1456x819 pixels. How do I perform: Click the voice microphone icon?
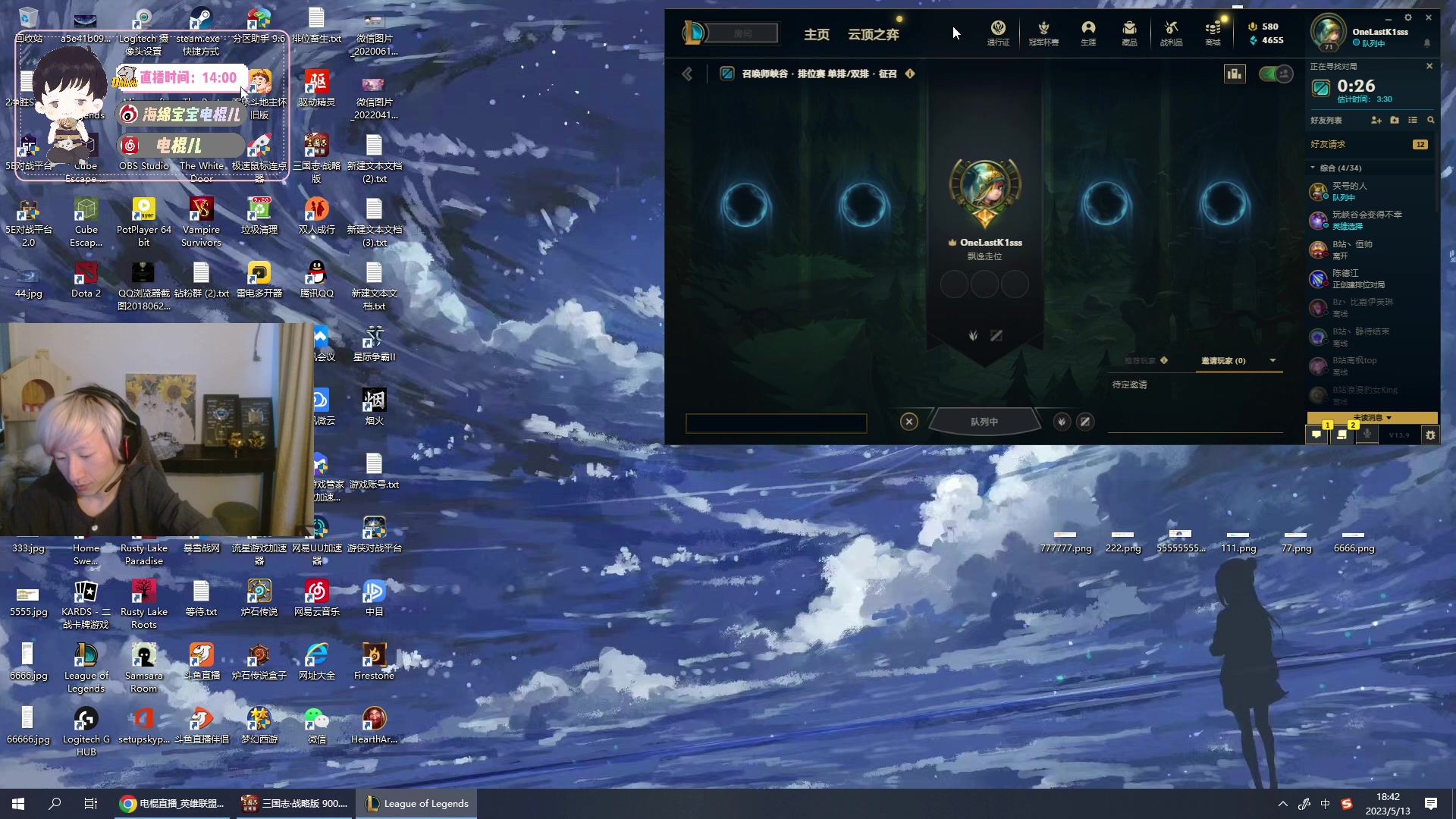click(x=1367, y=435)
